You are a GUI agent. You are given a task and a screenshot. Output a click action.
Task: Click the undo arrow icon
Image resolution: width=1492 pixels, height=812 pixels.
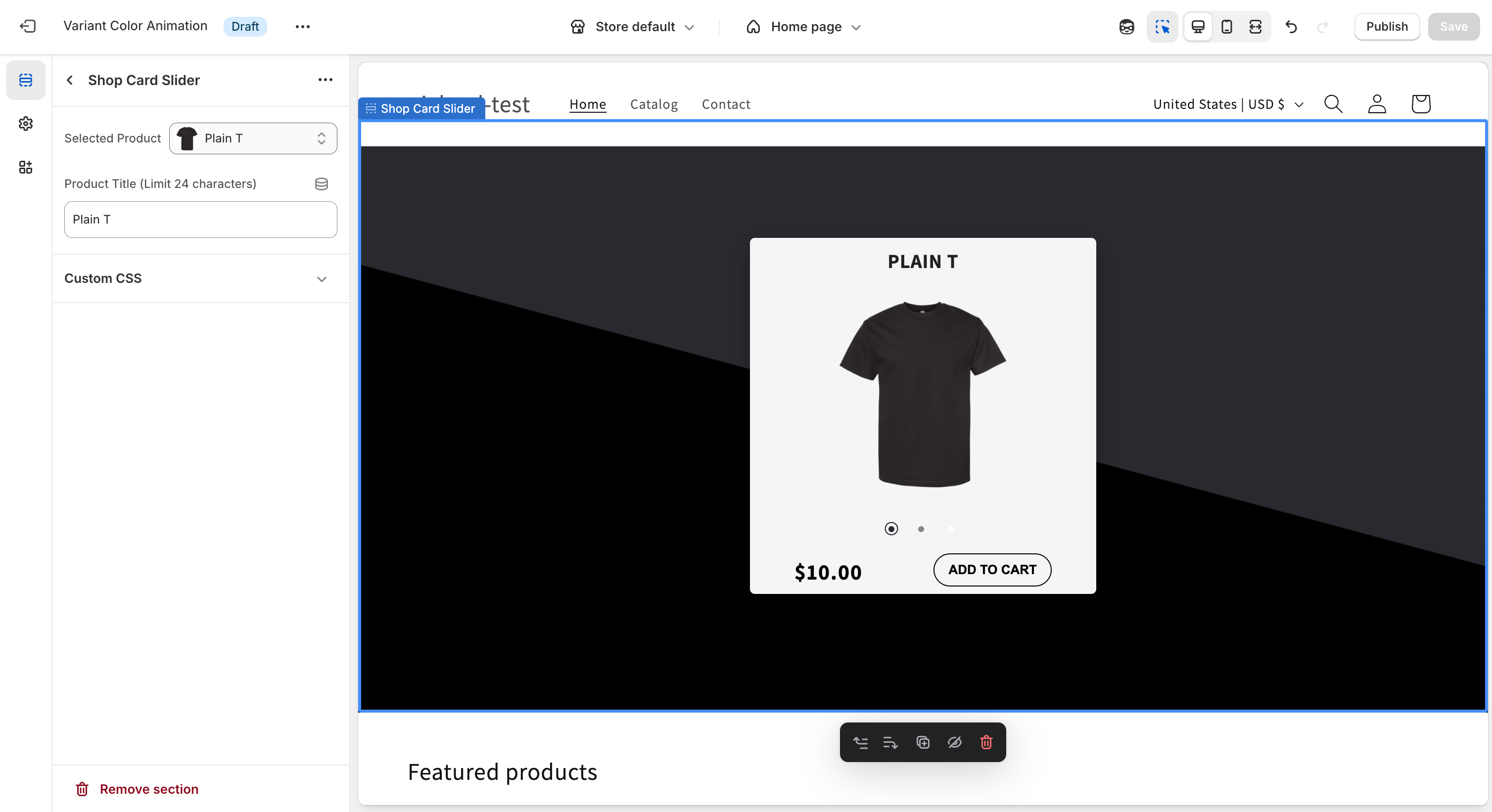tap(1291, 27)
